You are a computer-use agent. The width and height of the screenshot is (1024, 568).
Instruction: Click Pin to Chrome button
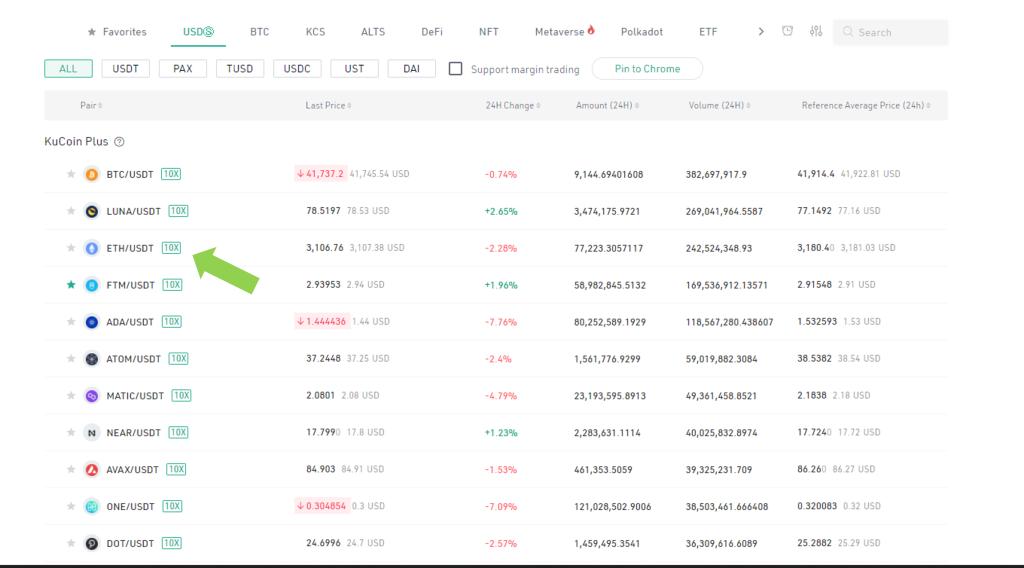pyautogui.click(x=647, y=69)
